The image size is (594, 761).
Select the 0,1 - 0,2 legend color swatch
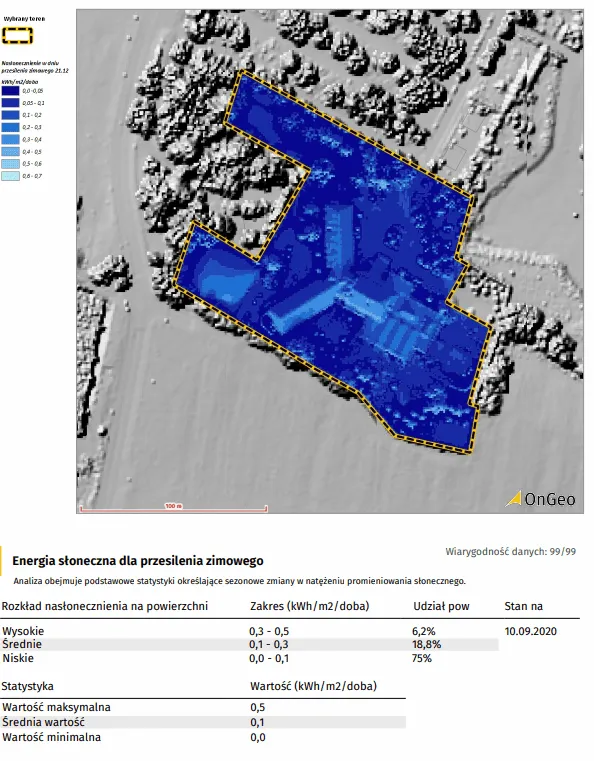[10, 115]
